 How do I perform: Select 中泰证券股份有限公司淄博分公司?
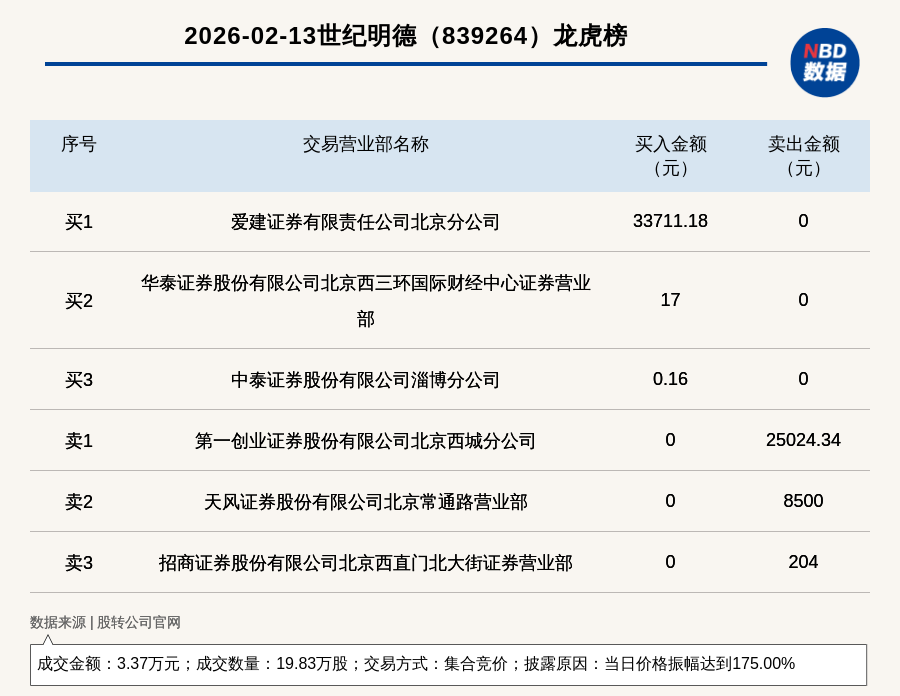tap(365, 380)
